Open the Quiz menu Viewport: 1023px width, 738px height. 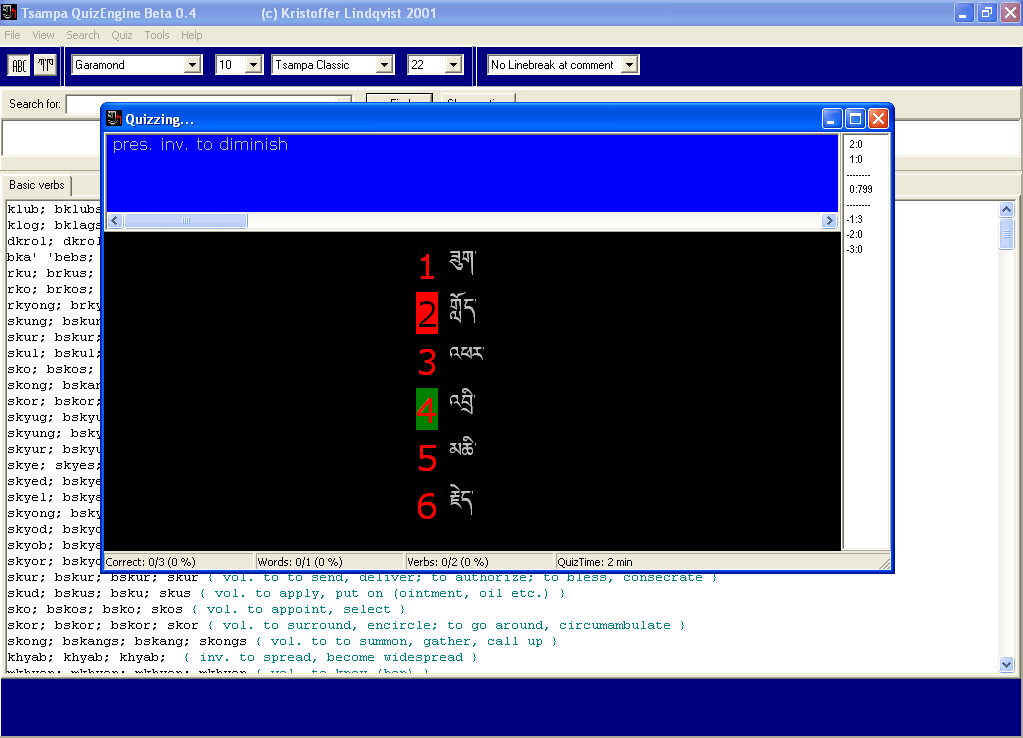(x=121, y=35)
